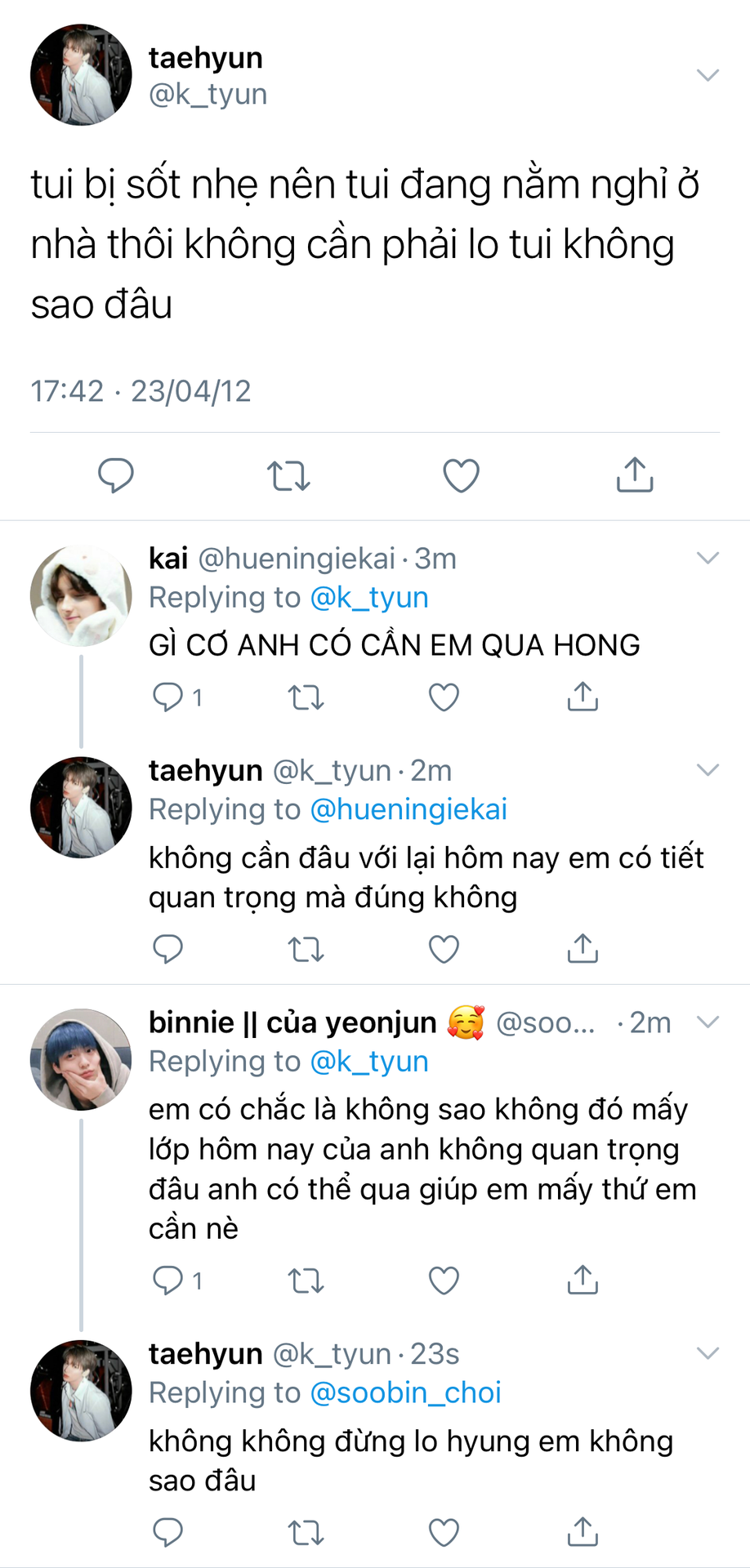This screenshot has width=750, height=1568.
Task: Open options chevron on main tweet
Action: (x=707, y=75)
